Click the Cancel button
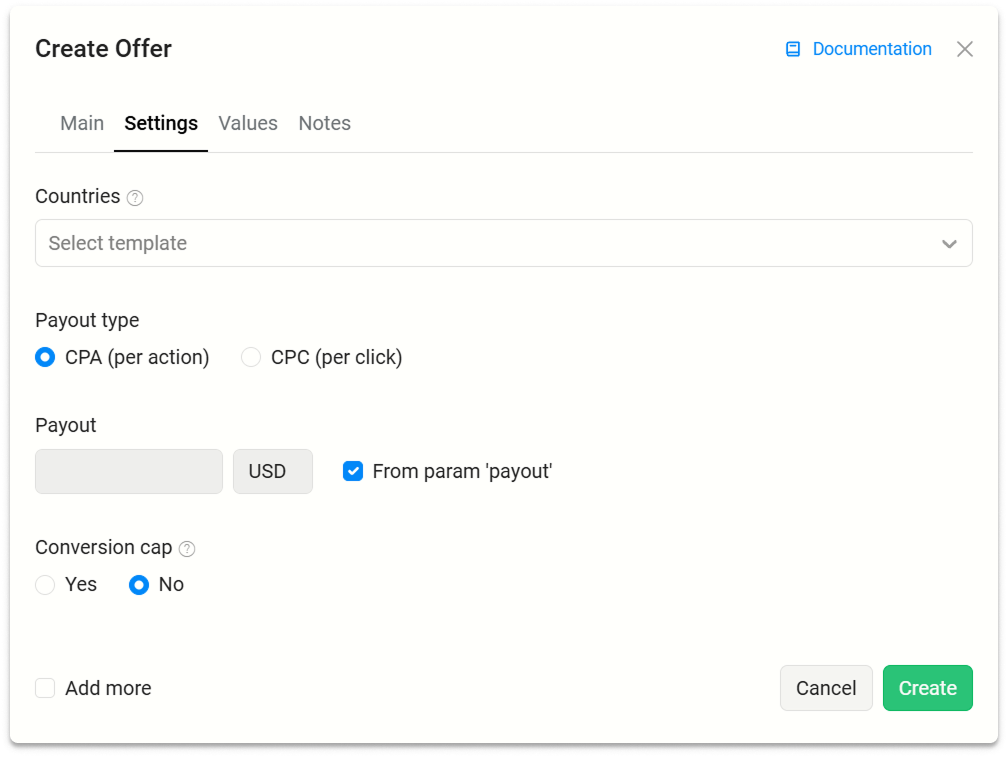The image size is (1008, 757). point(826,688)
